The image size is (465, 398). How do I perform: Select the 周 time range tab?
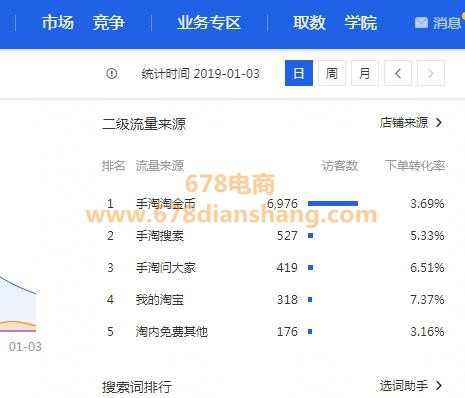pyautogui.click(x=332, y=73)
